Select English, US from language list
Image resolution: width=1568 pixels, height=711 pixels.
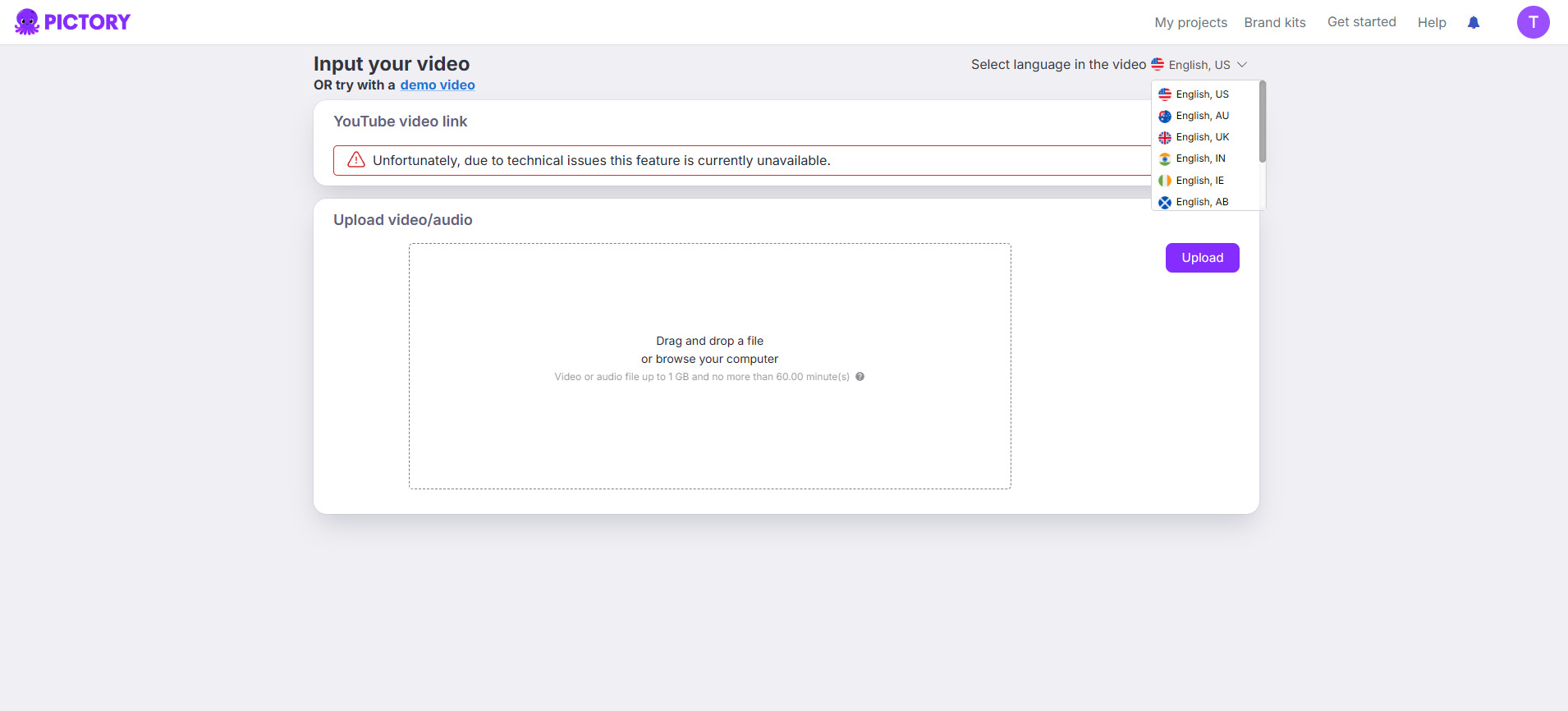(x=1204, y=94)
